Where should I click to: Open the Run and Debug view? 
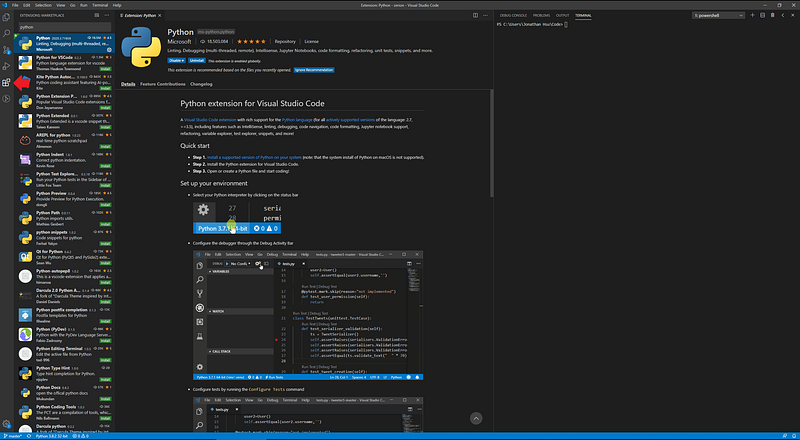tap(6, 66)
